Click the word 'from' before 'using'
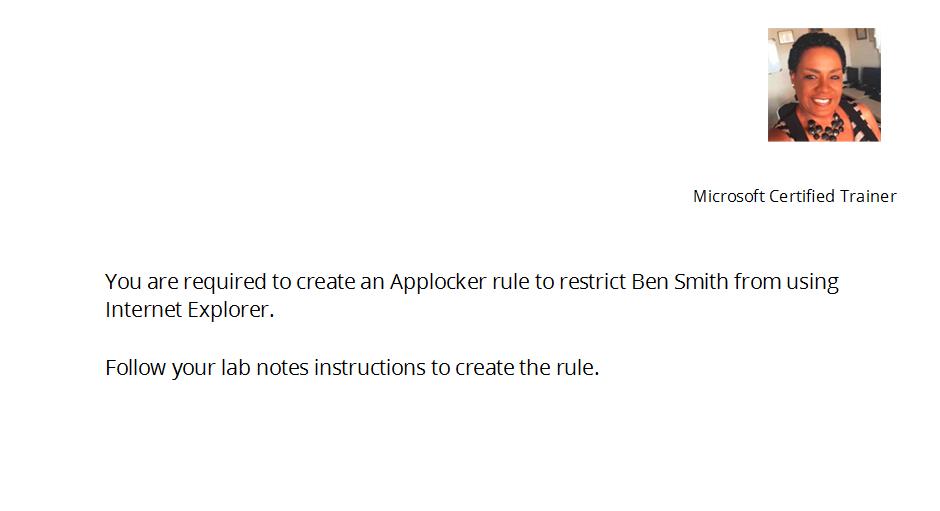This screenshot has width=940, height=511. (757, 282)
